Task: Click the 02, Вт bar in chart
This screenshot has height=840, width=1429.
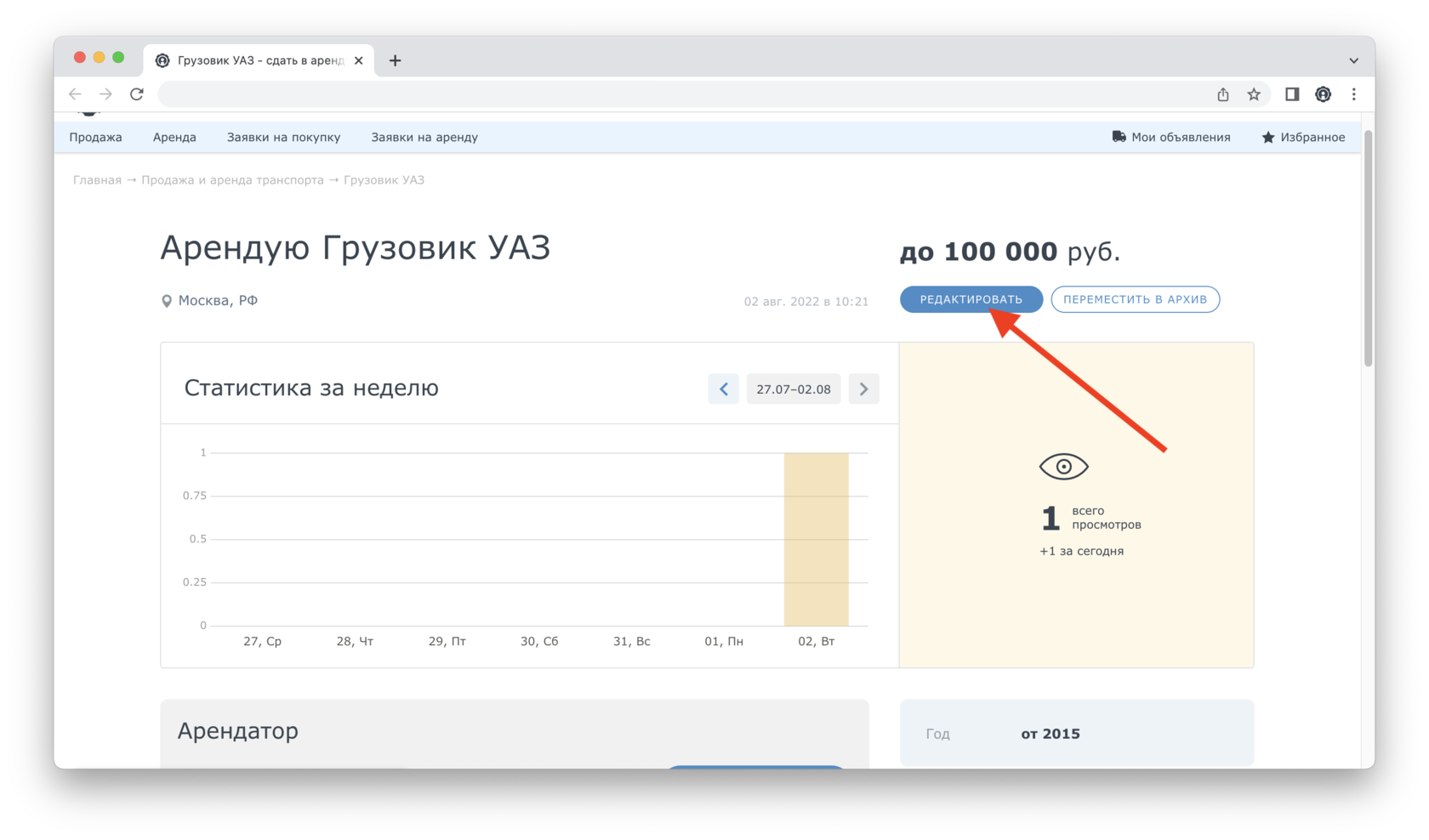Action: tap(816, 539)
